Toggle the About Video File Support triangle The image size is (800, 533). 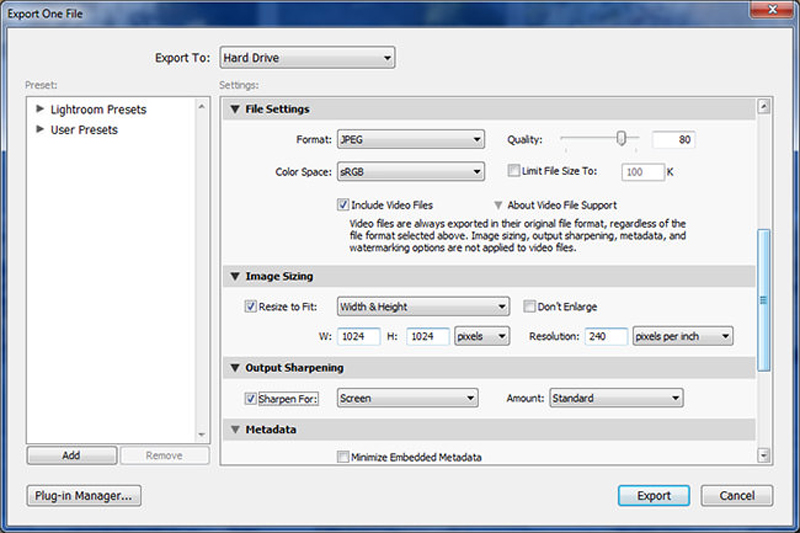point(497,205)
